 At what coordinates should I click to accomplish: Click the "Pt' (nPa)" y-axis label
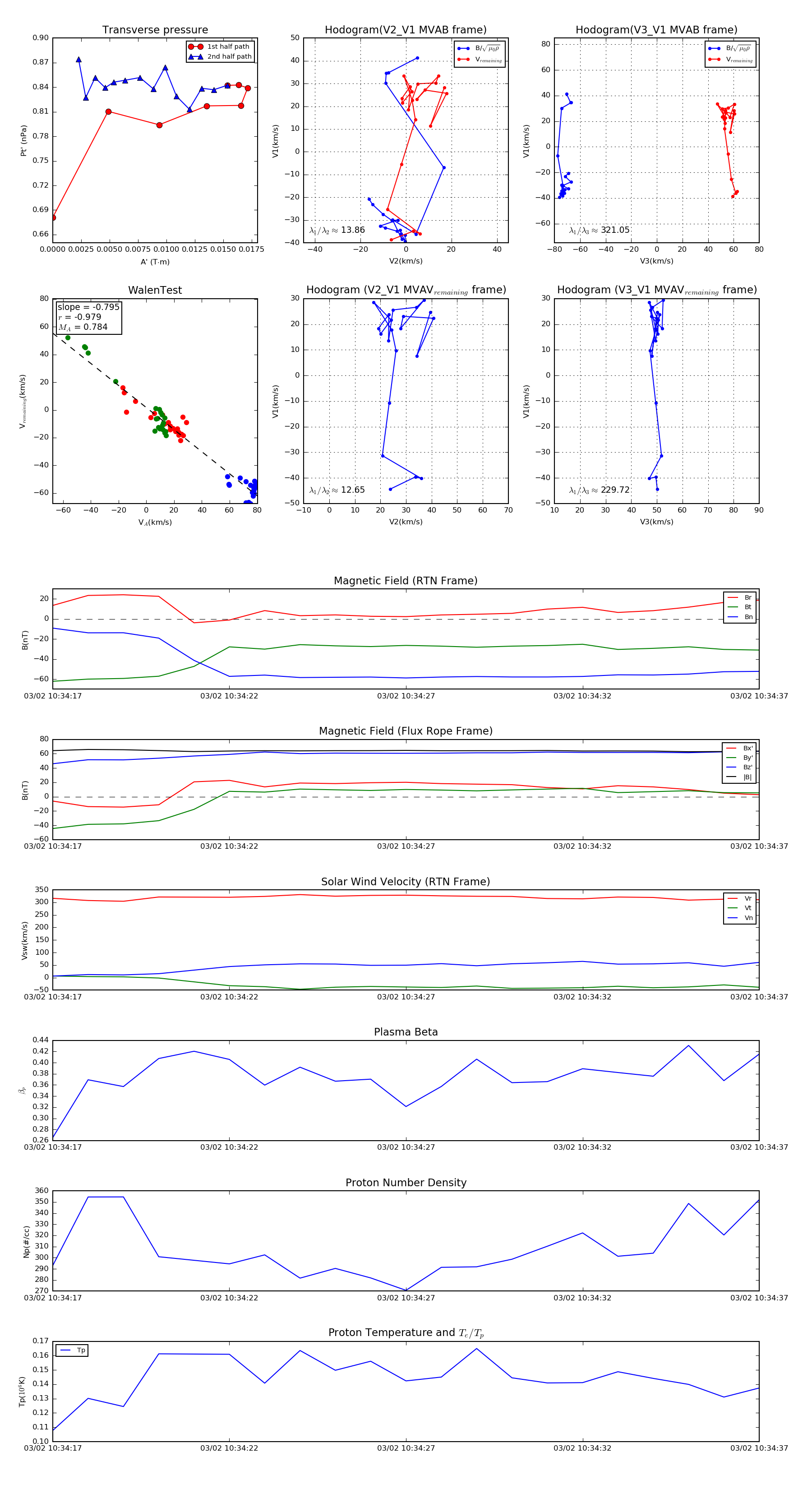pyautogui.click(x=24, y=140)
